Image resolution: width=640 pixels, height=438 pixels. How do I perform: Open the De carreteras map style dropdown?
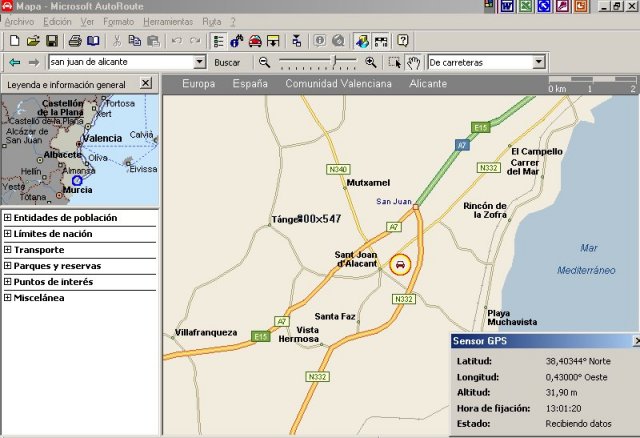point(539,62)
